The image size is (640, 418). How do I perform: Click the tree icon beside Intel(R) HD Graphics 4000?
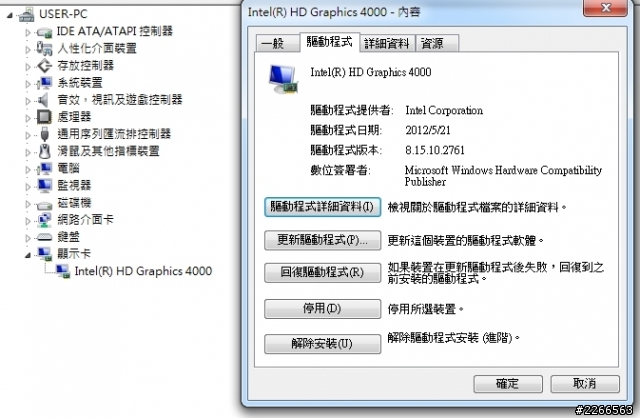pos(62,271)
